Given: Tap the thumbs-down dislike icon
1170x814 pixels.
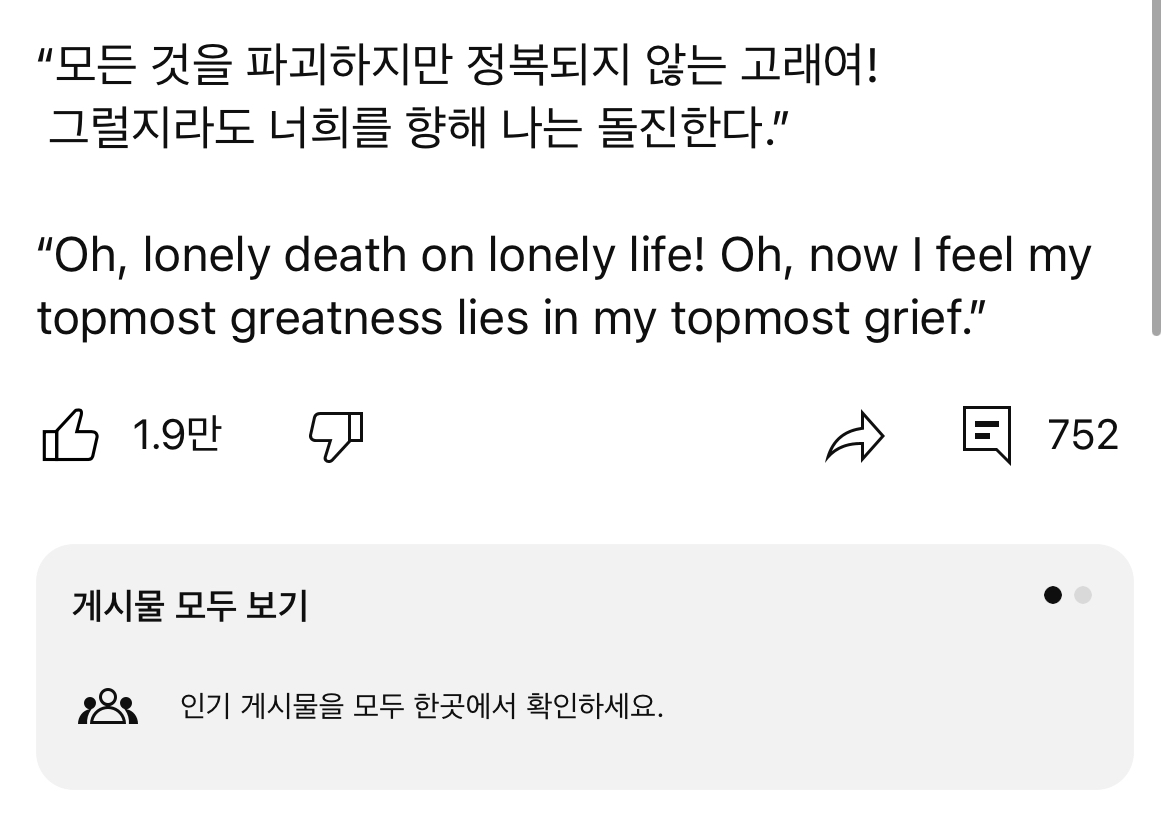Looking at the screenshot, I should [335, 436].
